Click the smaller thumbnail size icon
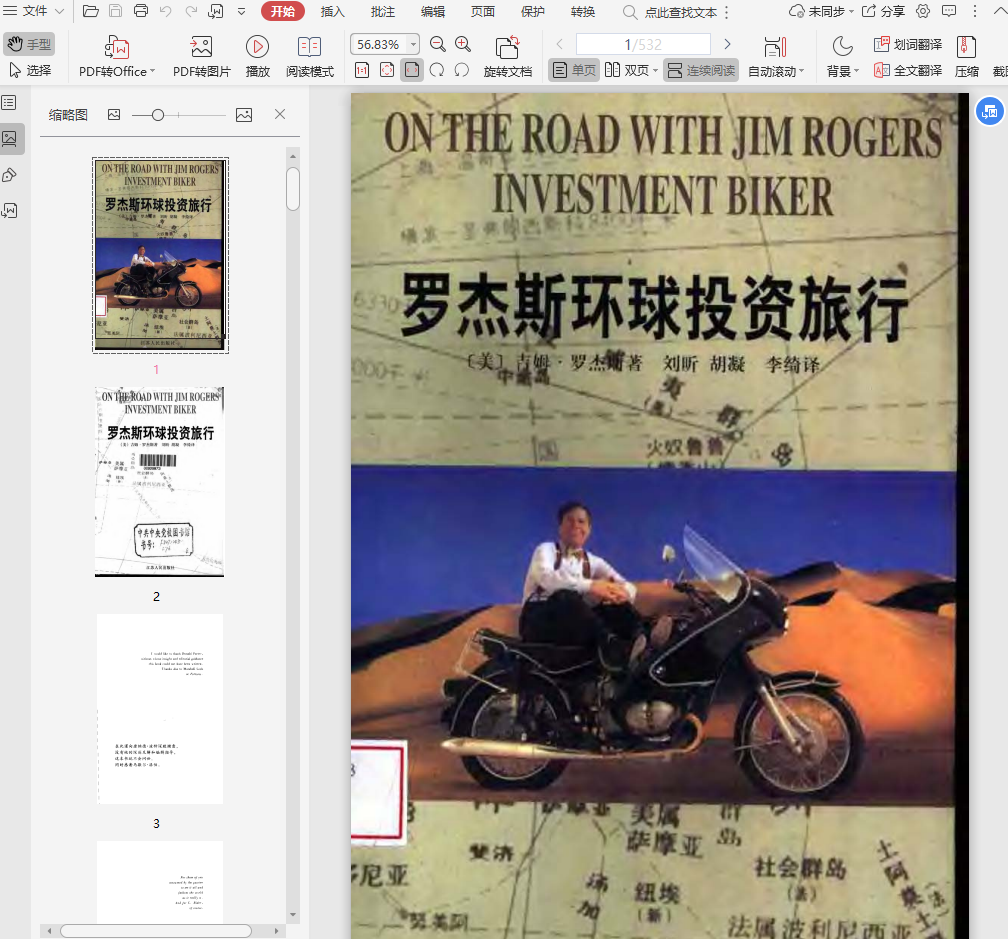The height and width of the screenshot is (939, 1008). [114, 114]
